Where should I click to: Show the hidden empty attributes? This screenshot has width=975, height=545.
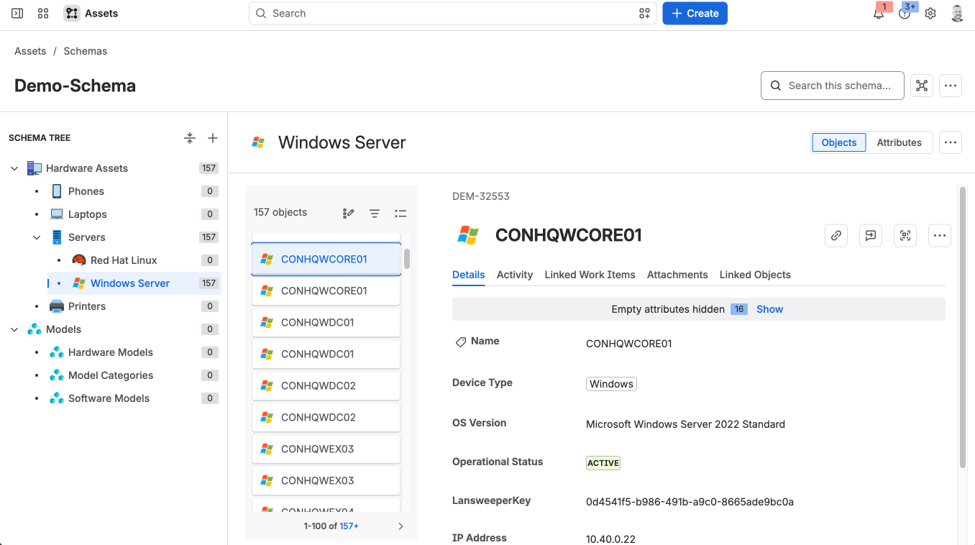pos(769,309)
